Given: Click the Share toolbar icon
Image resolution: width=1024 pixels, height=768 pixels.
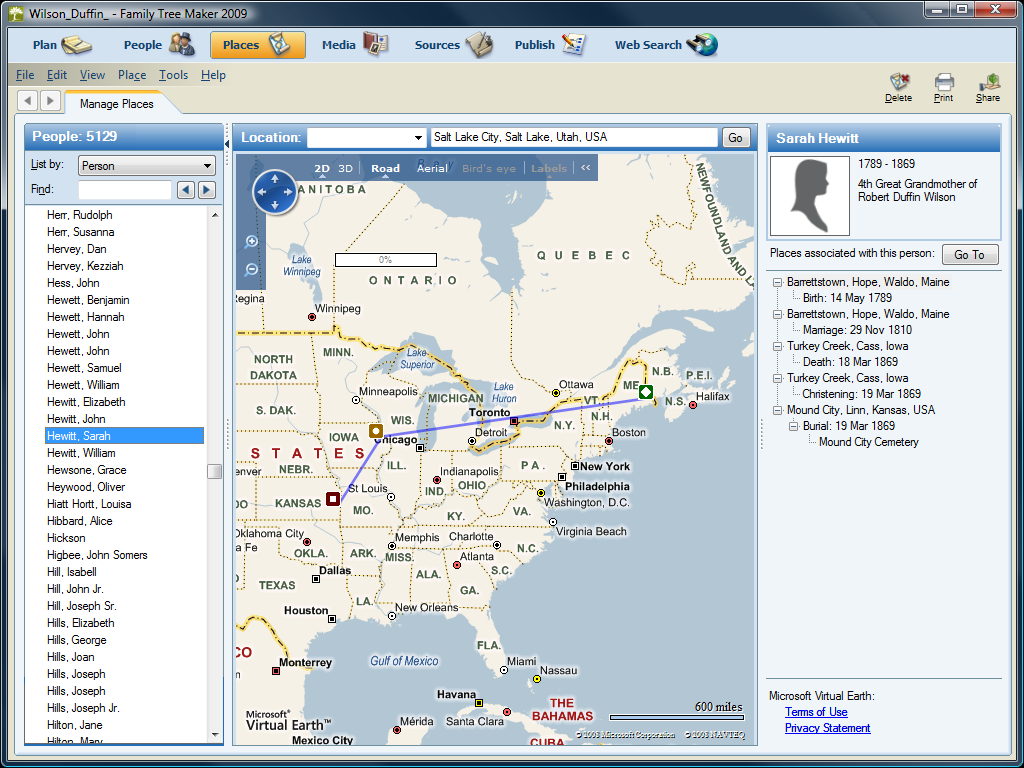Looking at the screenshot, I should click(988, 88).
